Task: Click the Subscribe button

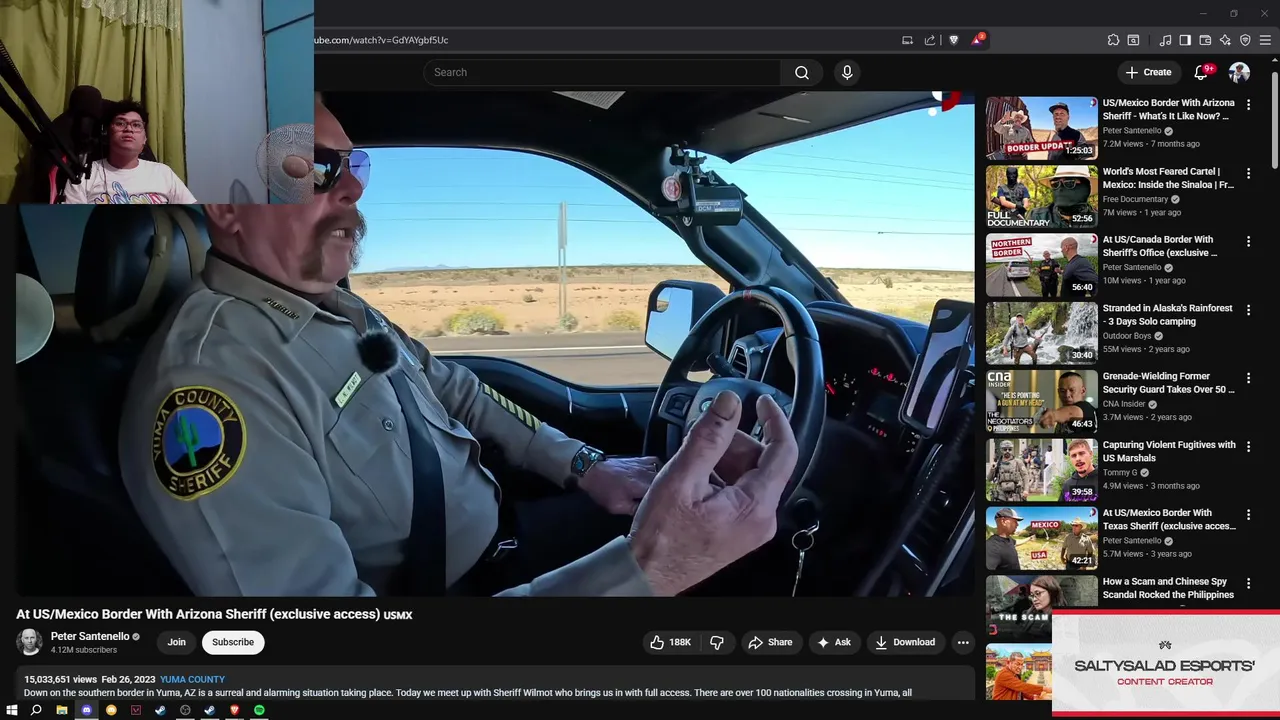Action: click(233, 642)
